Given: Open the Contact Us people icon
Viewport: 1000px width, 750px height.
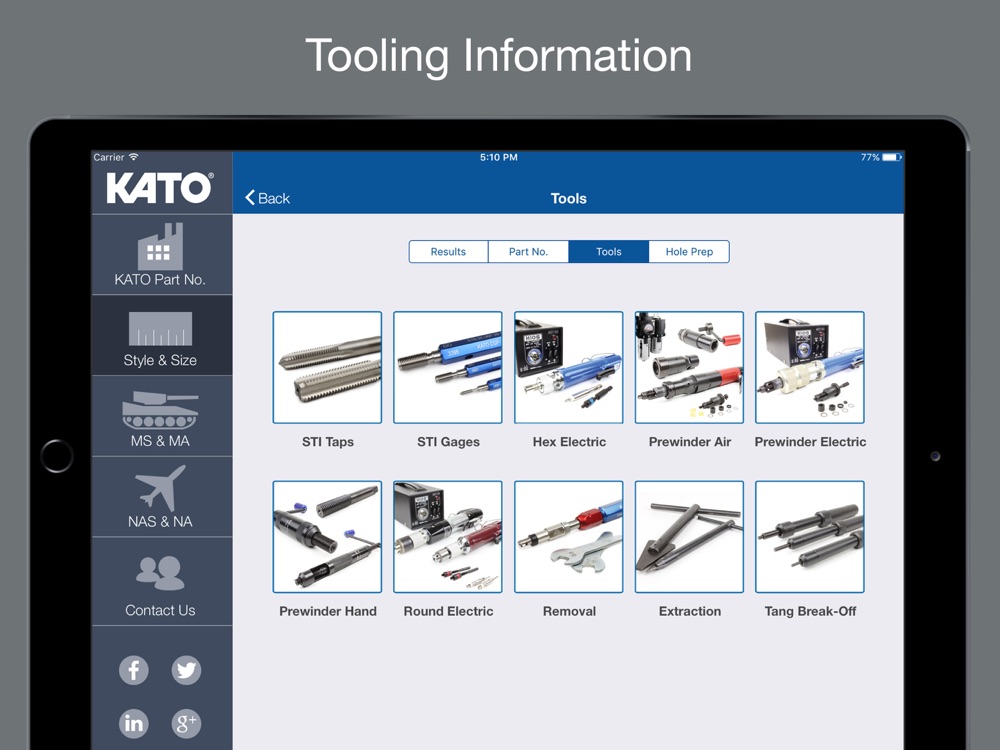Looking at the screenshot, I should pos(160,573).
